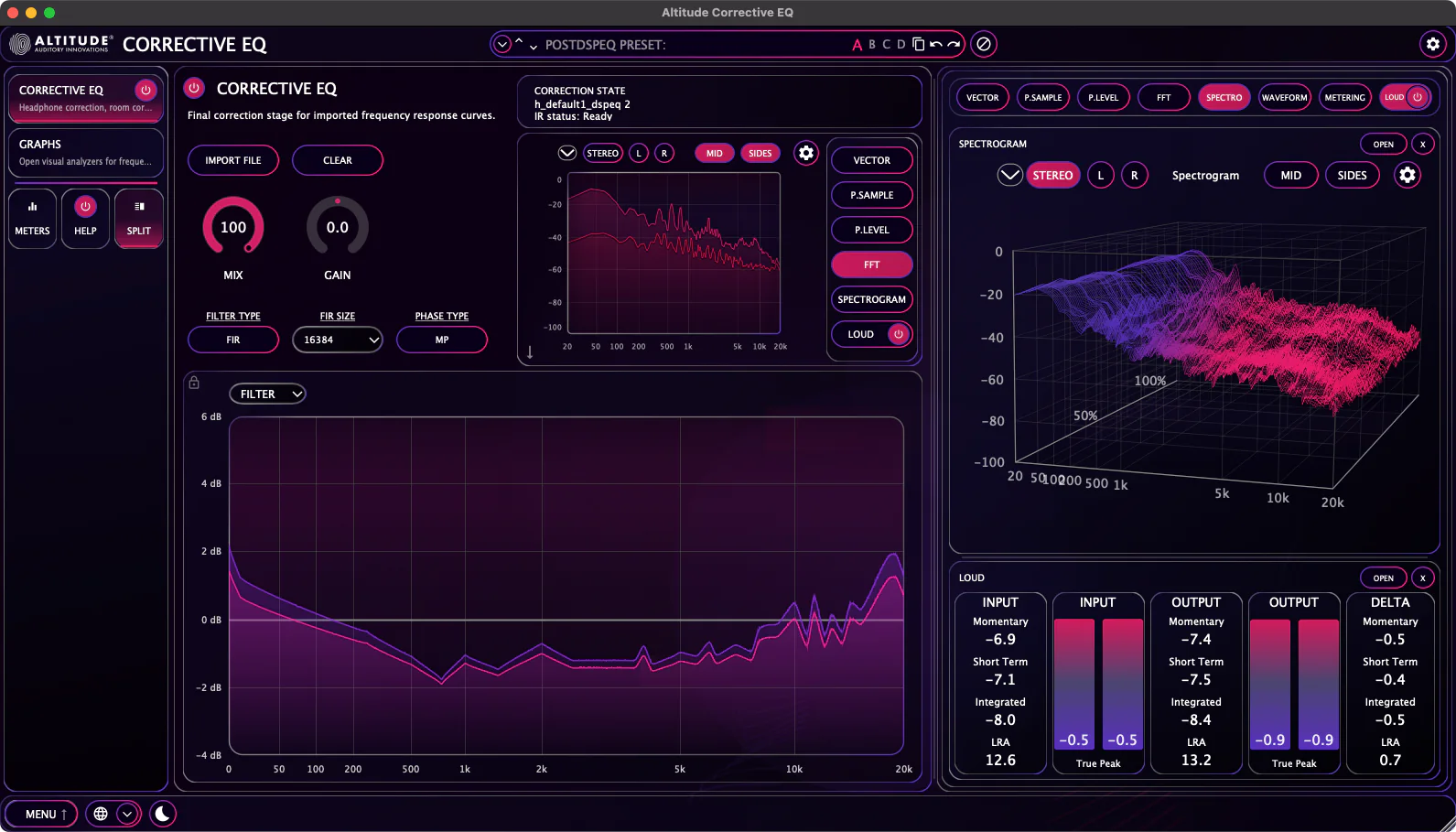Go to previous preset with up arrow
Viewport: 1456px width, 832px height.
[519, 41]
